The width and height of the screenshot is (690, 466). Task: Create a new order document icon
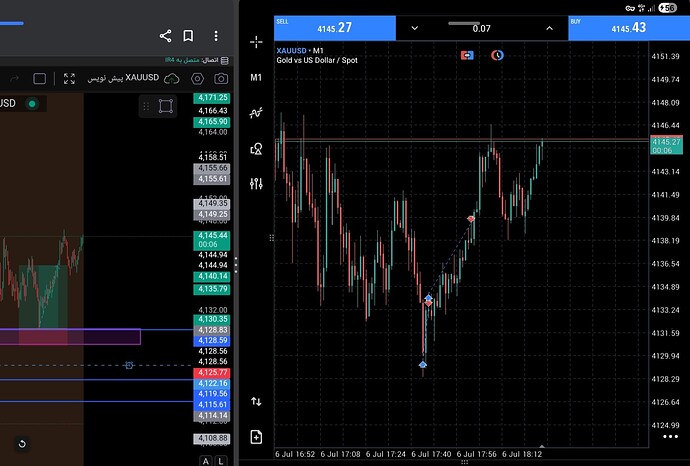256,437
